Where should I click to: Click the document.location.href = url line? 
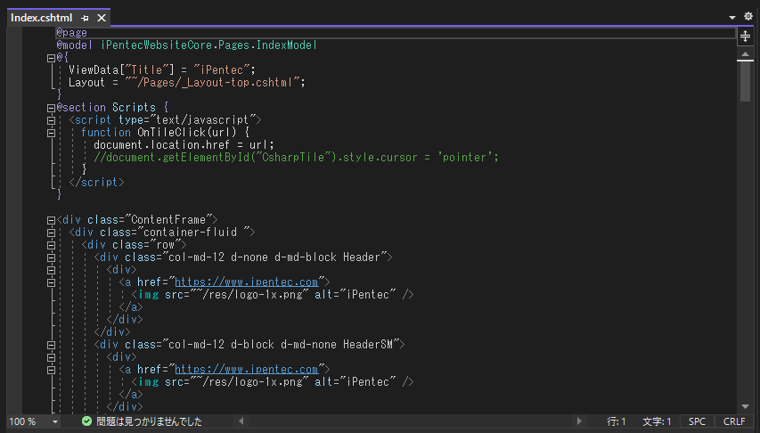point(184,145)
